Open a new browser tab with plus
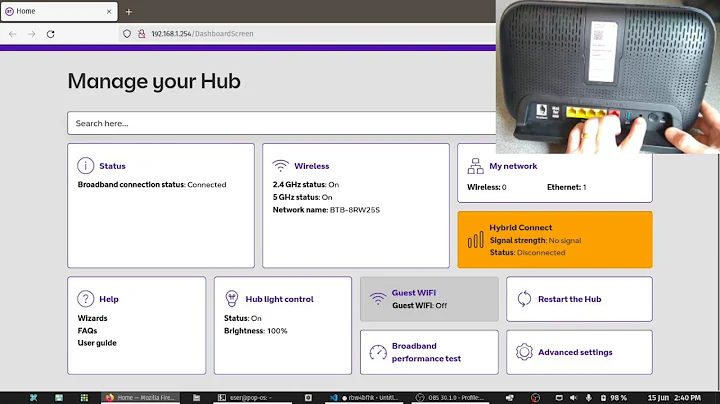The image size is (720, 404). pos(129,11)
